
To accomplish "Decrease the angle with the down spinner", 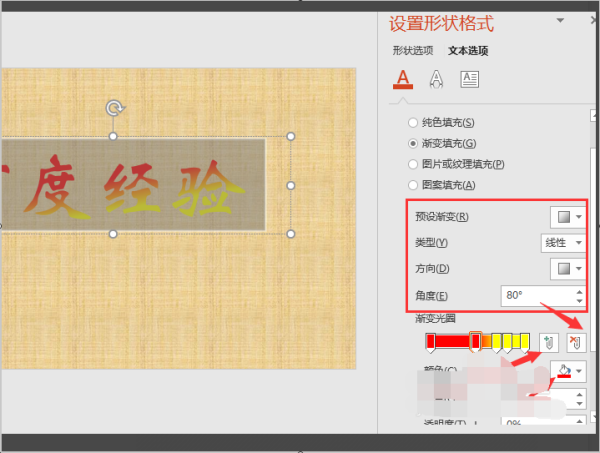I will (x=580, y=301).
